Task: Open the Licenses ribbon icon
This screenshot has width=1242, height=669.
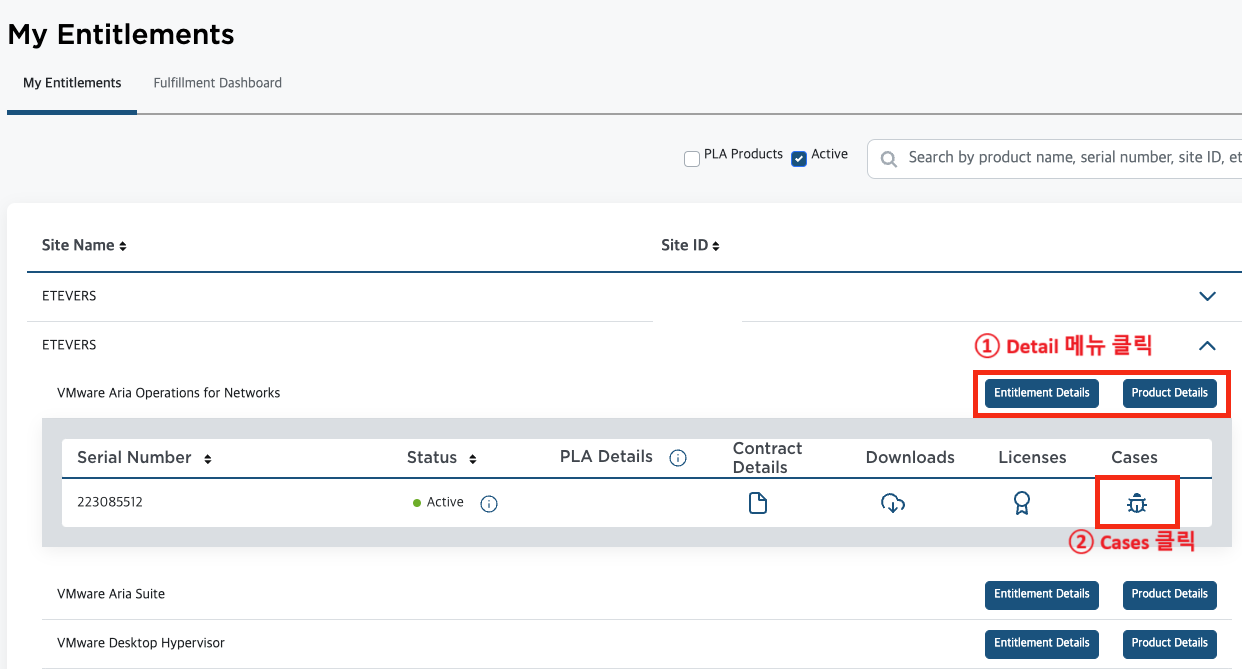Action: (x=1021, y=503)
